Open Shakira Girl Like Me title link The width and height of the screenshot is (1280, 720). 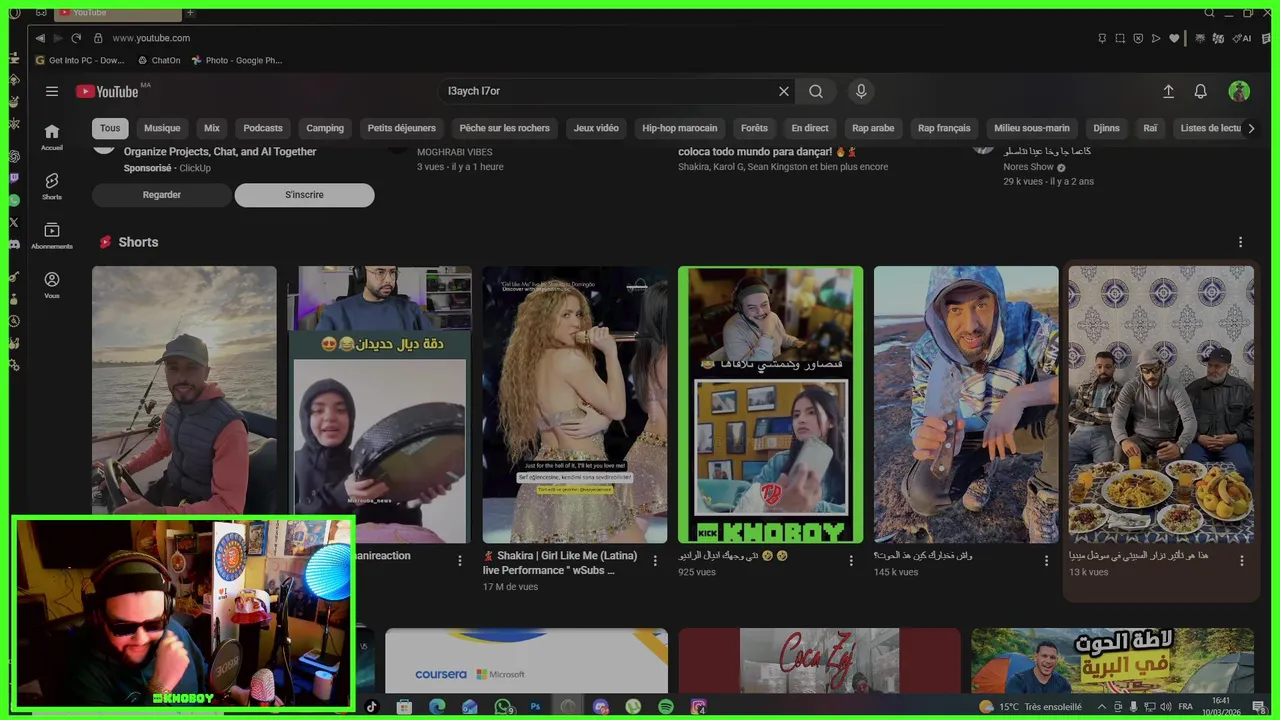[x=560, y=563]
